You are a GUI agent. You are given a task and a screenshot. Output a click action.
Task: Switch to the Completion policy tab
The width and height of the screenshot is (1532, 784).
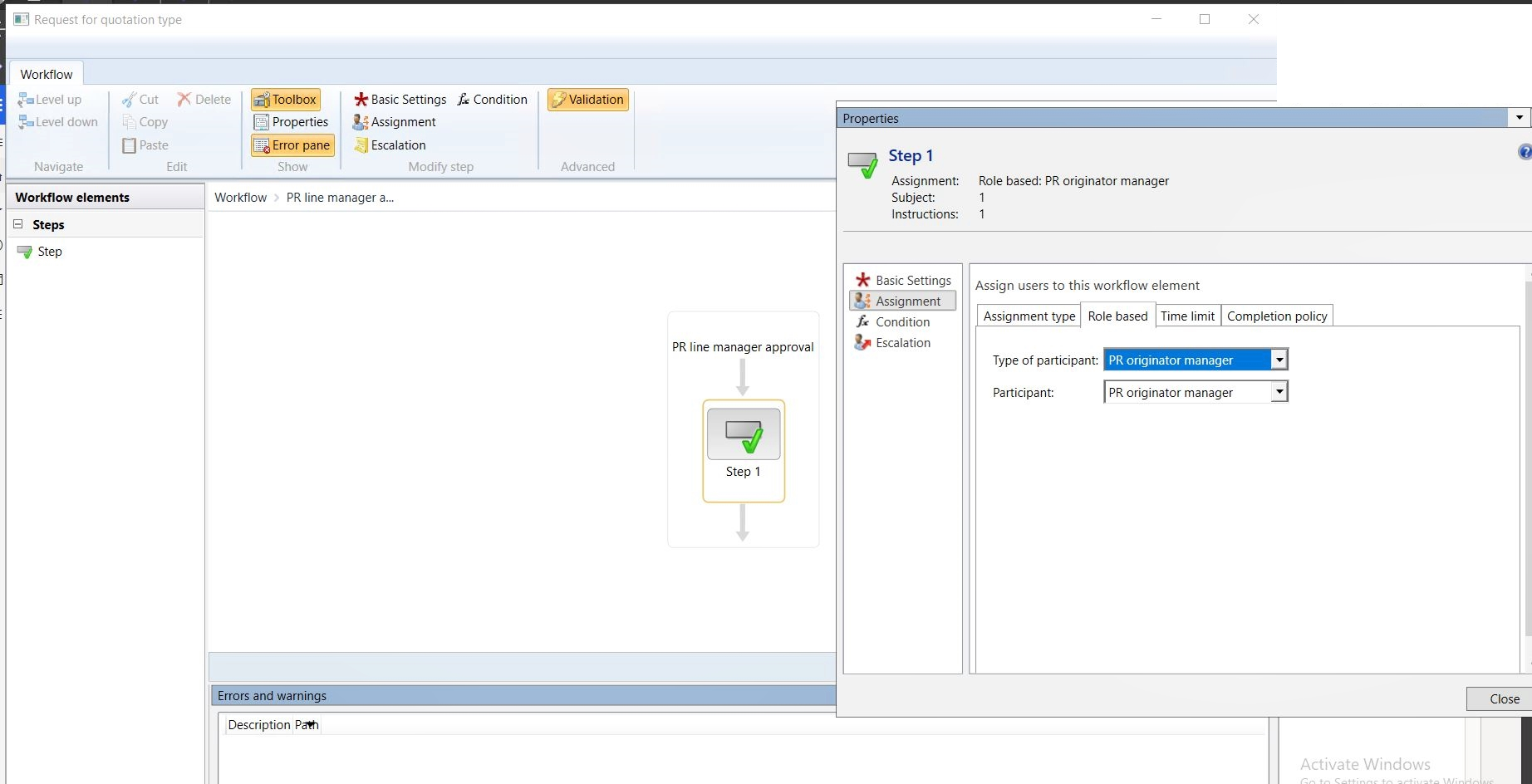point(1277,316)
